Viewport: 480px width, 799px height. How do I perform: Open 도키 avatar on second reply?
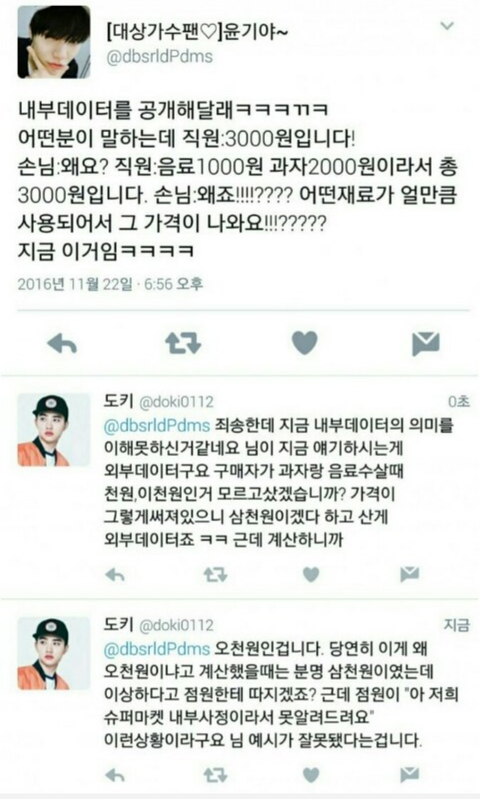point(54,653)
